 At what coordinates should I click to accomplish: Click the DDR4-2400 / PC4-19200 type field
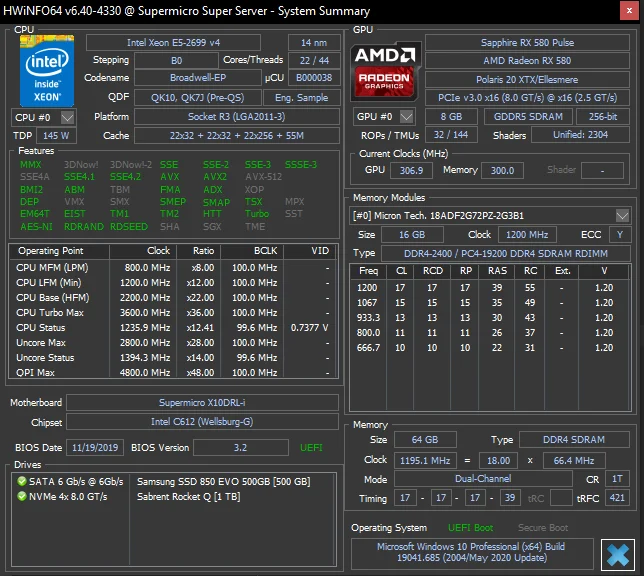[506, 253]
